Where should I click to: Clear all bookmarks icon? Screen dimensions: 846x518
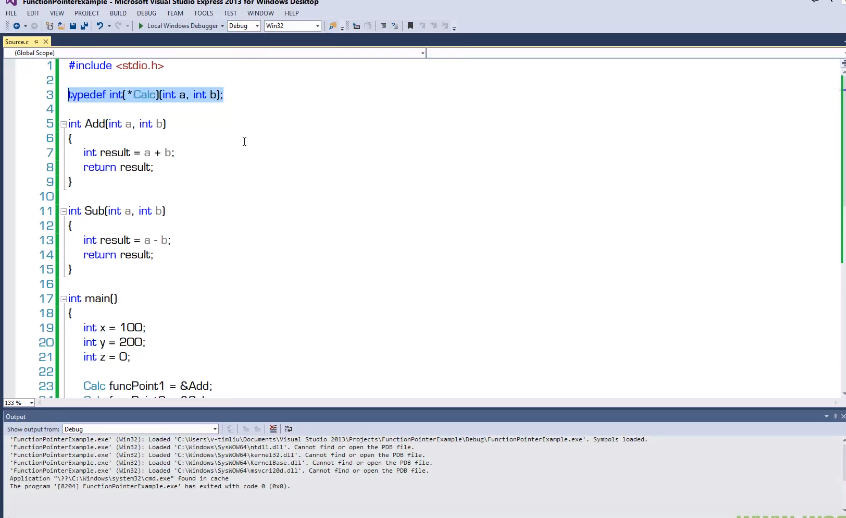pos(445,26)
